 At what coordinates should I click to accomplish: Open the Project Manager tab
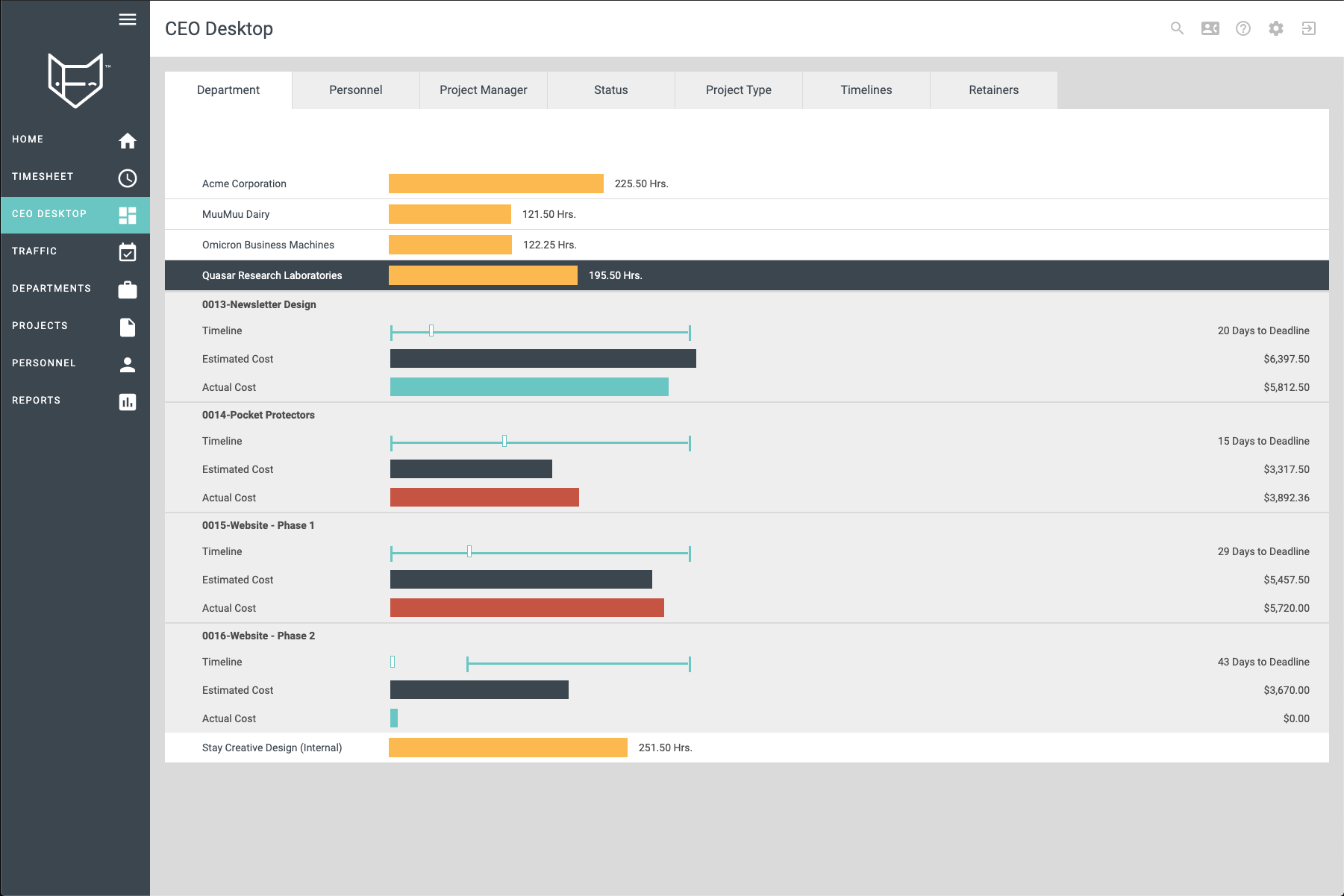(x=483, y=90)
